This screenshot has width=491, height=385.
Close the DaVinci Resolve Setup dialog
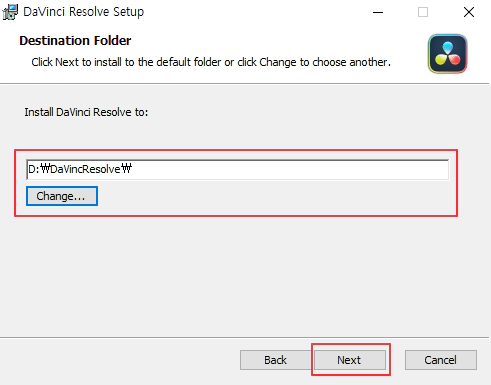pos(469,12)
